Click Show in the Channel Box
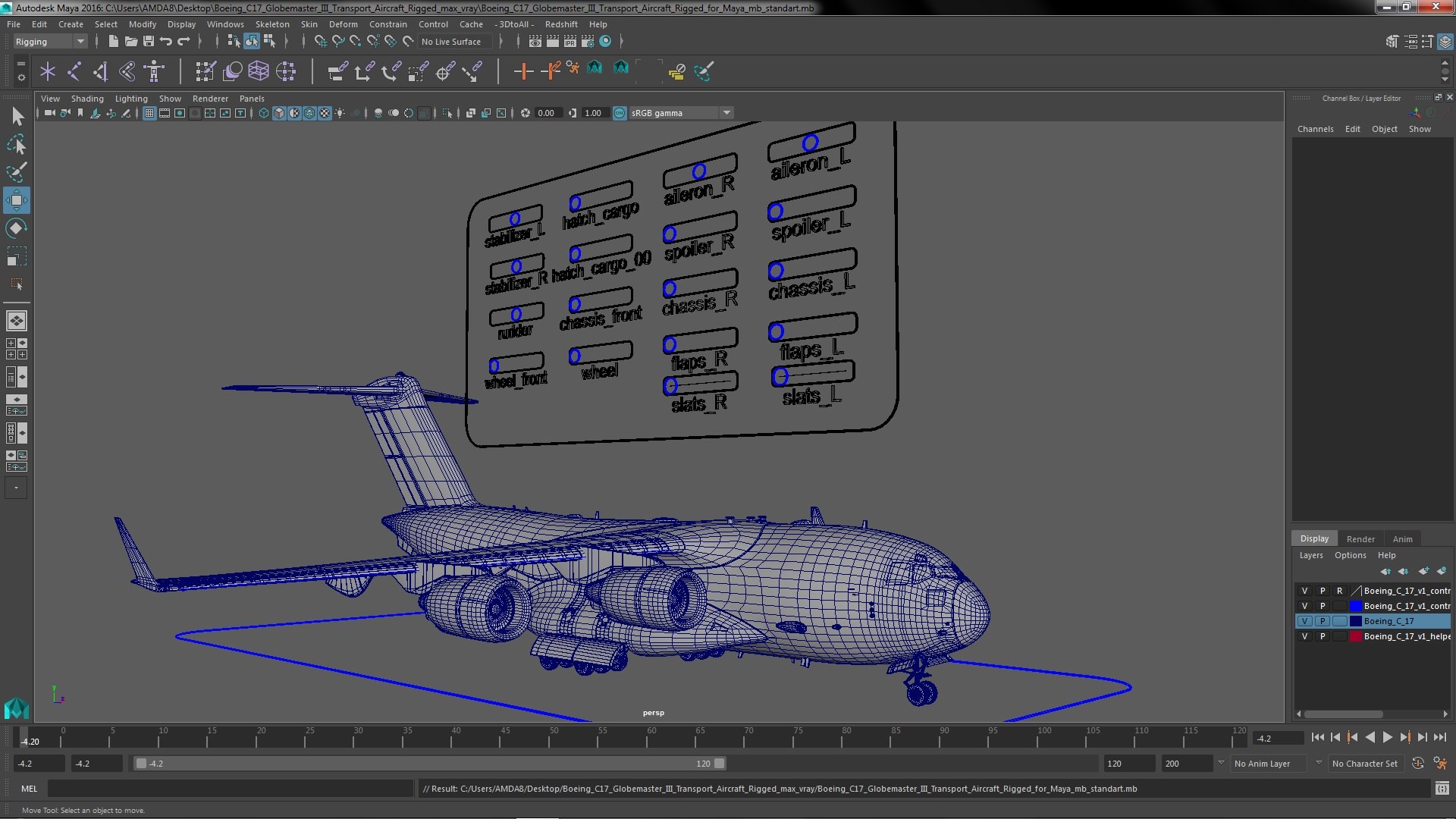This screenshot has height=819, width=1456. pyautogui.click(x=1420, y=129)
